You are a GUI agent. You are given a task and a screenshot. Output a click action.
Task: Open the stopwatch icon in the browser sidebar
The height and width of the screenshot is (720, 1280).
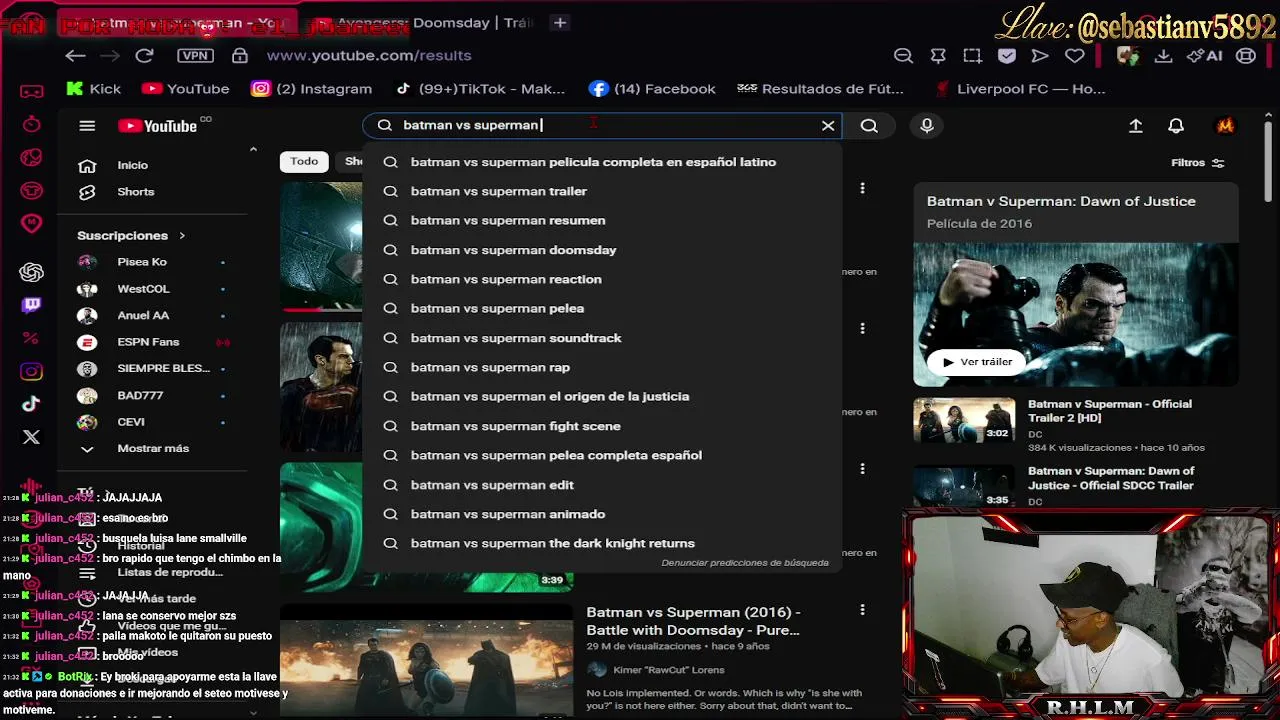coord(32,124)
